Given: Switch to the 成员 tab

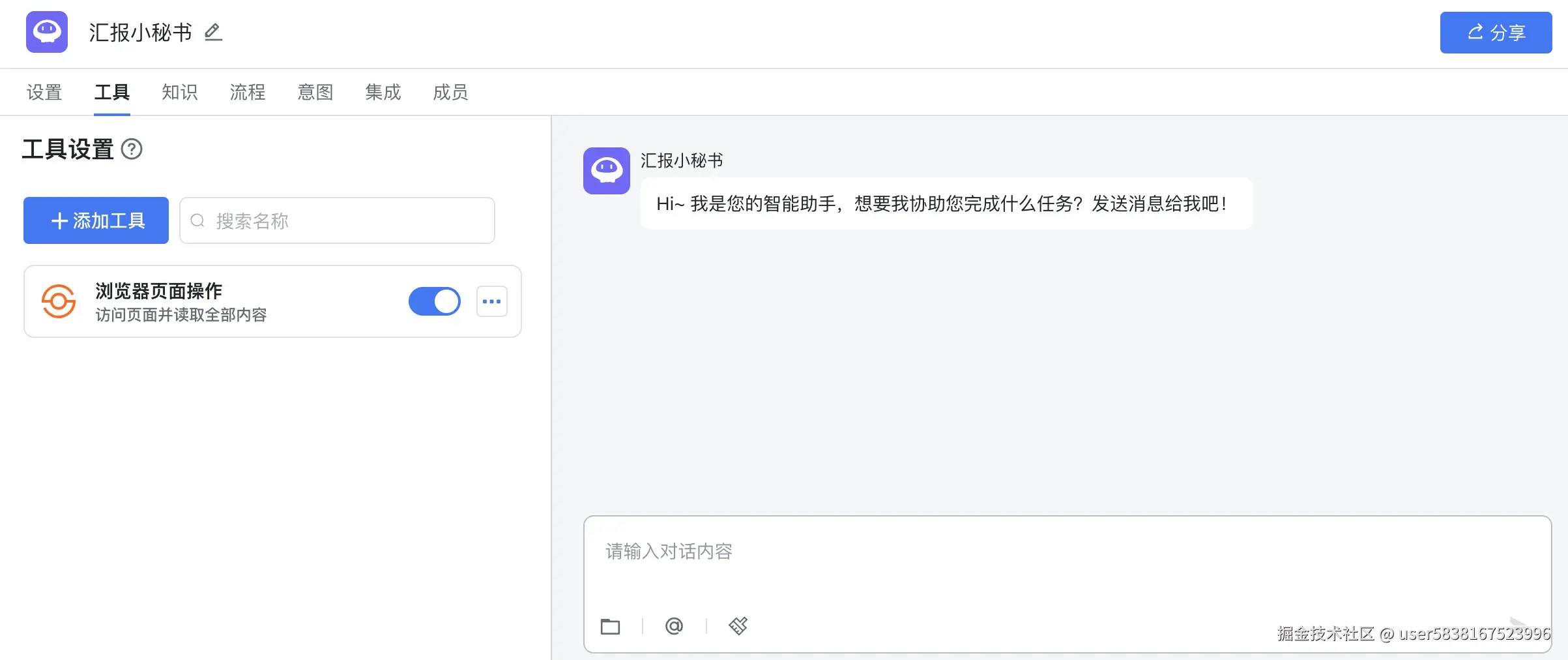Looking at the screenshot, I should (x=450, y=93).
